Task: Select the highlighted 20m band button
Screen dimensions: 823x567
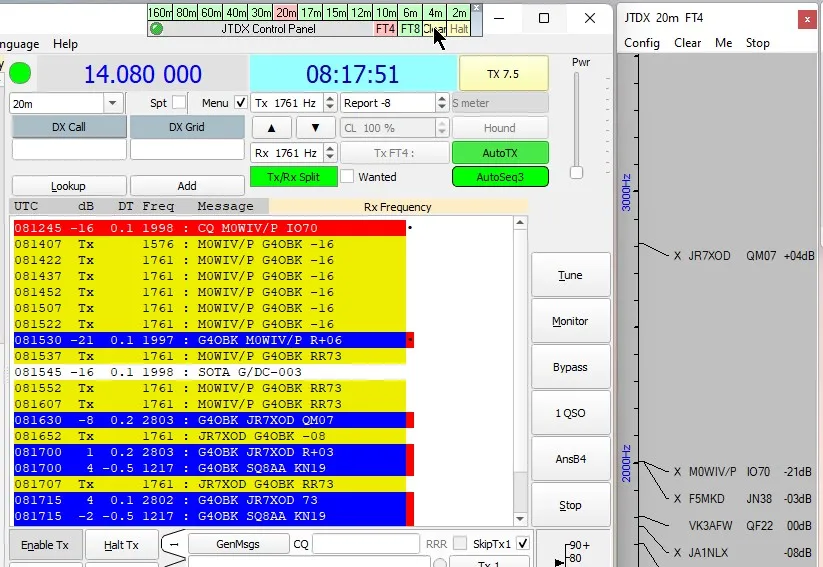Action: (286, 13)
